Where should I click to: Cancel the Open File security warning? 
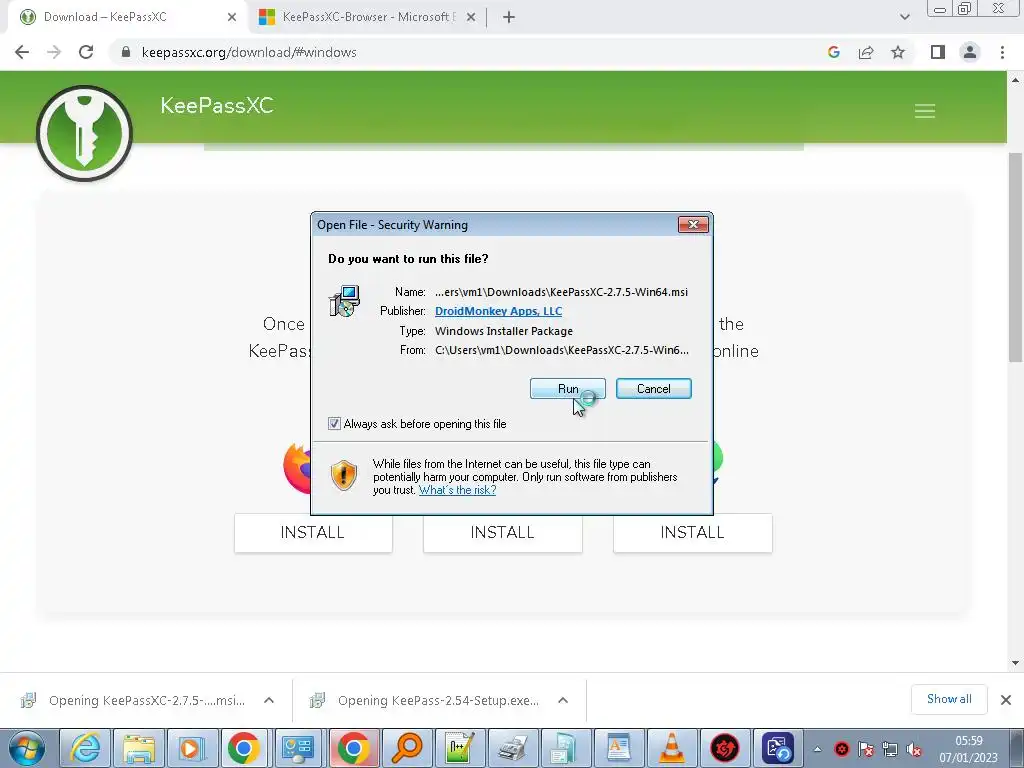[x=653, y=389]
